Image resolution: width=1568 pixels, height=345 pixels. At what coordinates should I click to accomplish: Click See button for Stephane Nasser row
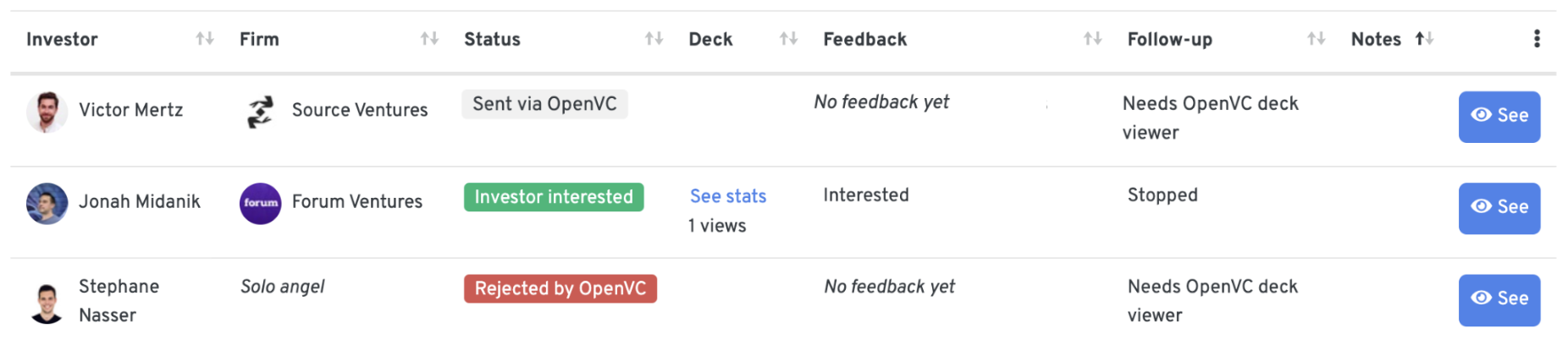(x=1499, y=299)
